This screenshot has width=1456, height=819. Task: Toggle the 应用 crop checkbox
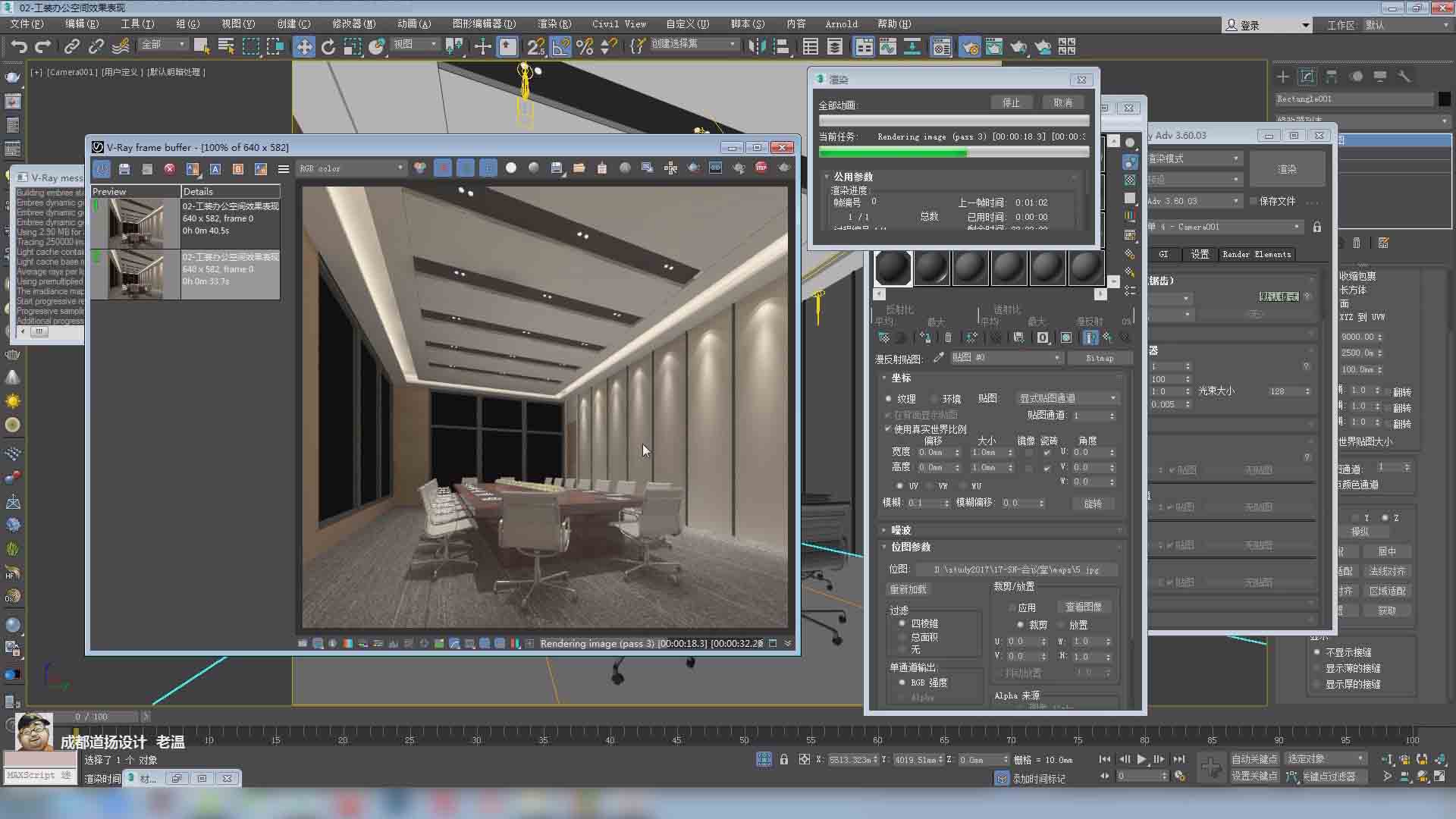pyautogui.click(x=1012, y=607)
